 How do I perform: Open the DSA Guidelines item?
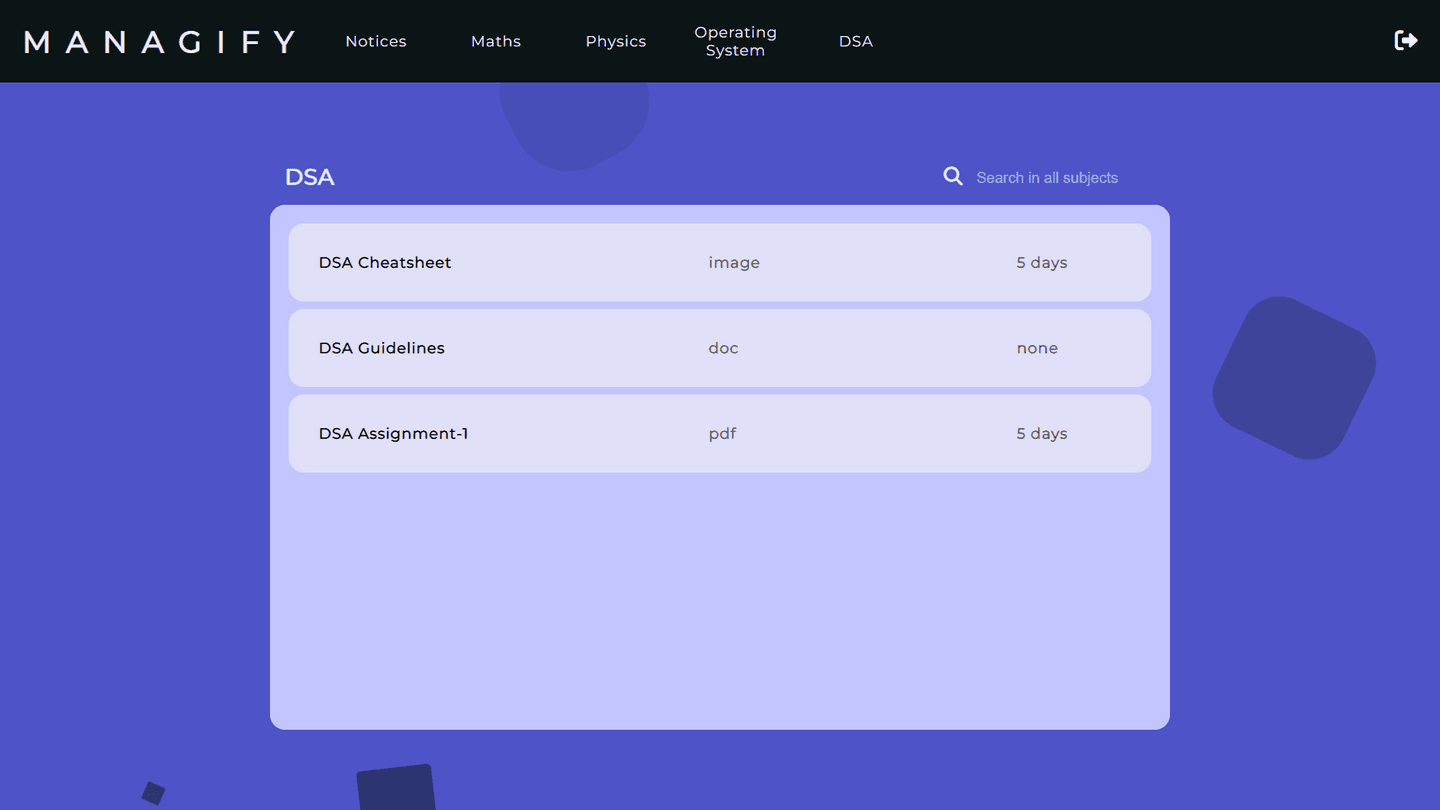point(720,348)
